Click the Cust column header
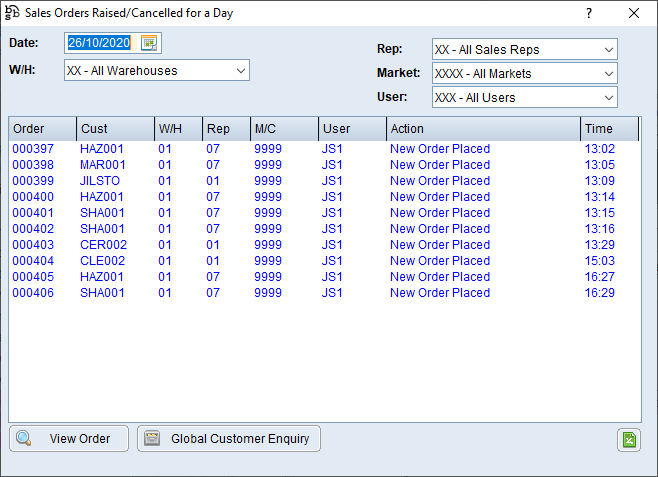This screenshot has width=658, height=477. click(114, 129)
